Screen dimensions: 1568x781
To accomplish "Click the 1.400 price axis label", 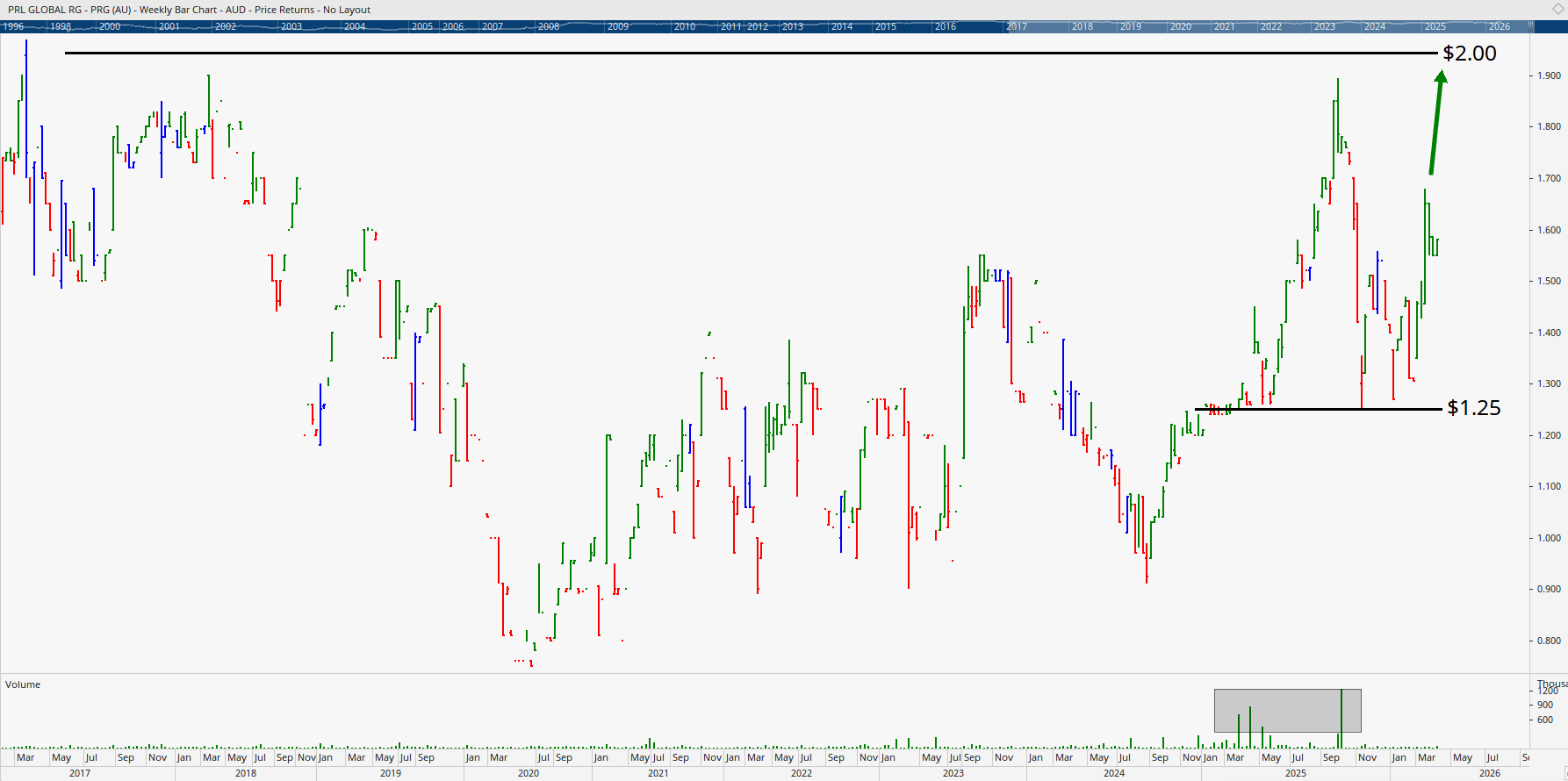I will click(1549, 333).
